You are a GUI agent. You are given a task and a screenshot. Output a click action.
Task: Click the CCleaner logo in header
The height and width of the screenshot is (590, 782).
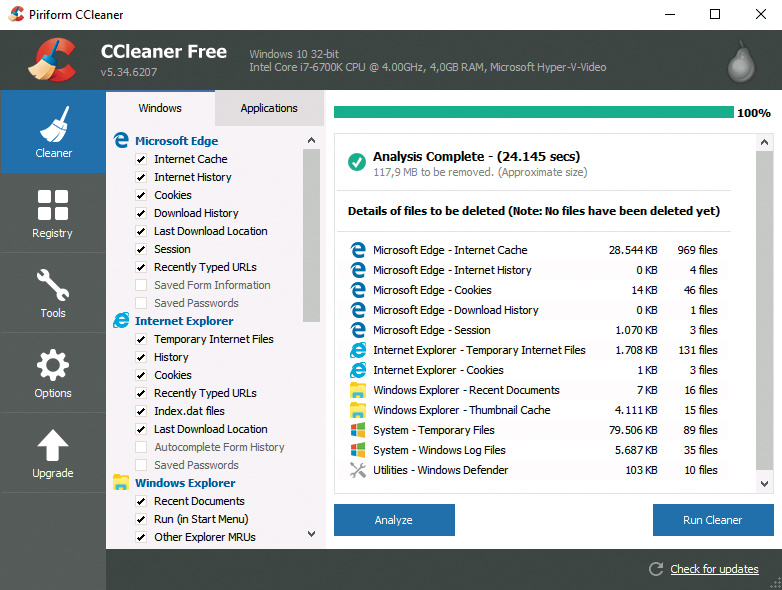[53, 60]
